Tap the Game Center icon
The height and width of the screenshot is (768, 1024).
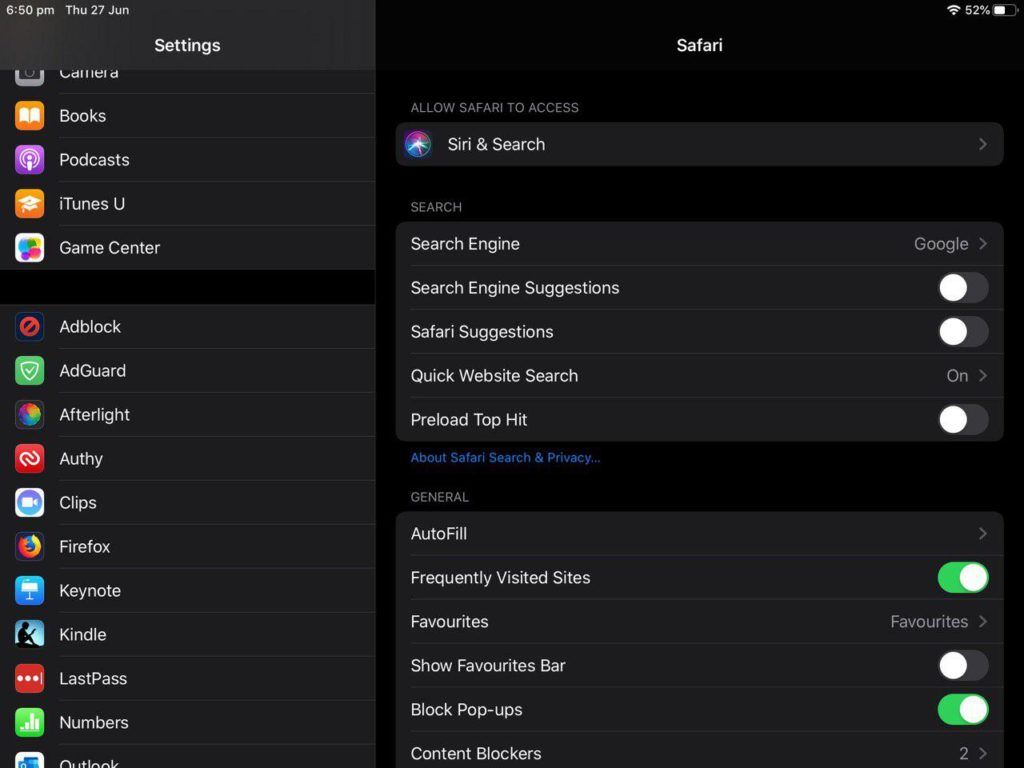pos(30,248)
